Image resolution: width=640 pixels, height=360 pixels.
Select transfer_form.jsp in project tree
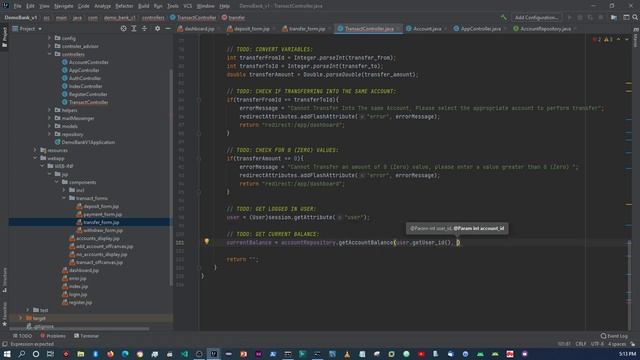pyautogui.click(x=101, y=222)
